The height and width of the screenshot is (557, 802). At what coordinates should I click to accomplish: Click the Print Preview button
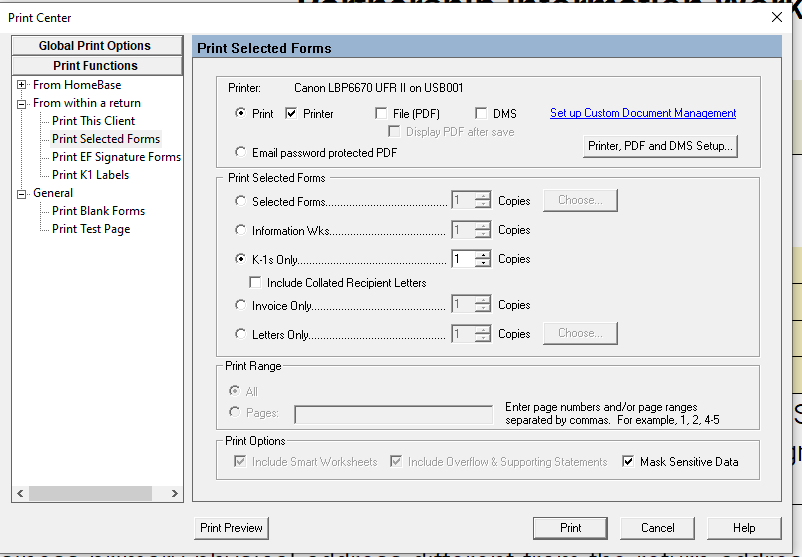tap(231, 528)
